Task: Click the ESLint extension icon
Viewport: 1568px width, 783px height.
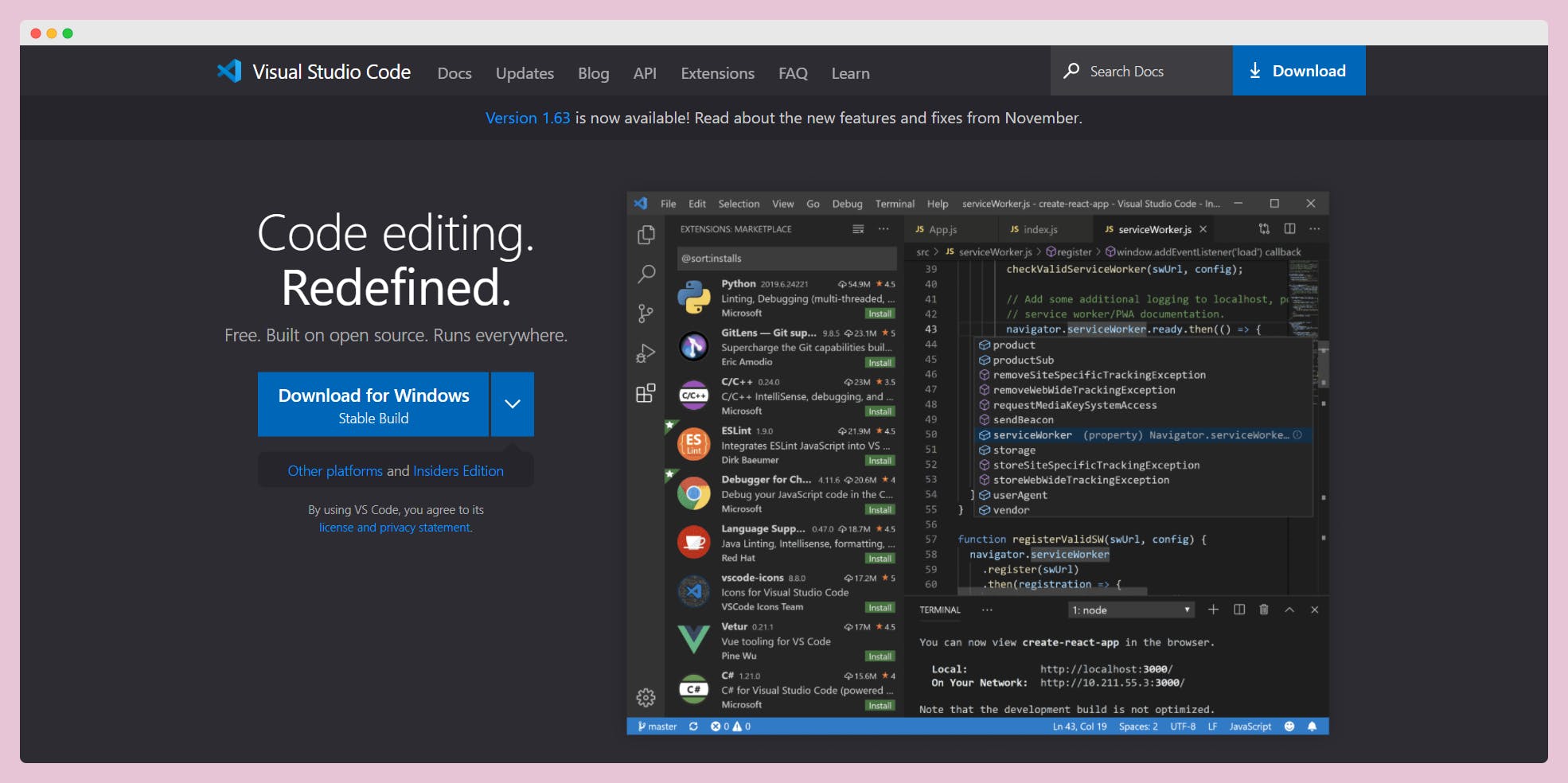Action: point(694,444)
